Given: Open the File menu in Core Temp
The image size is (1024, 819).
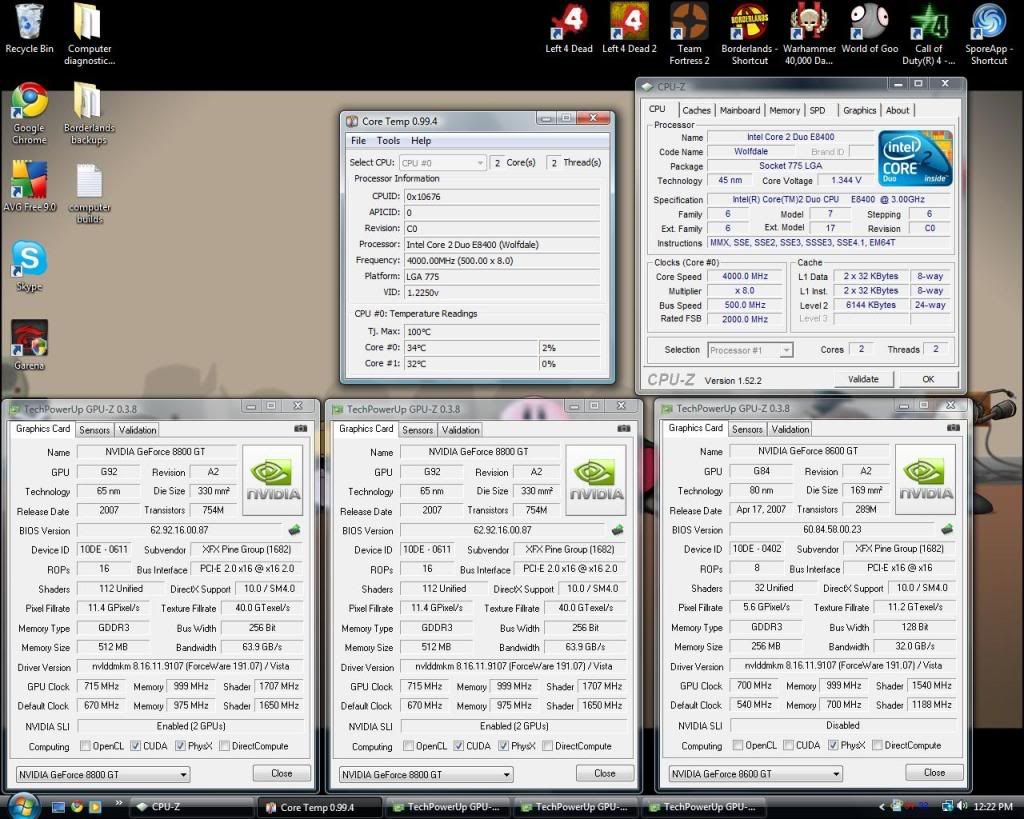Looking at the screenshot, I should (x=359, y=140).
